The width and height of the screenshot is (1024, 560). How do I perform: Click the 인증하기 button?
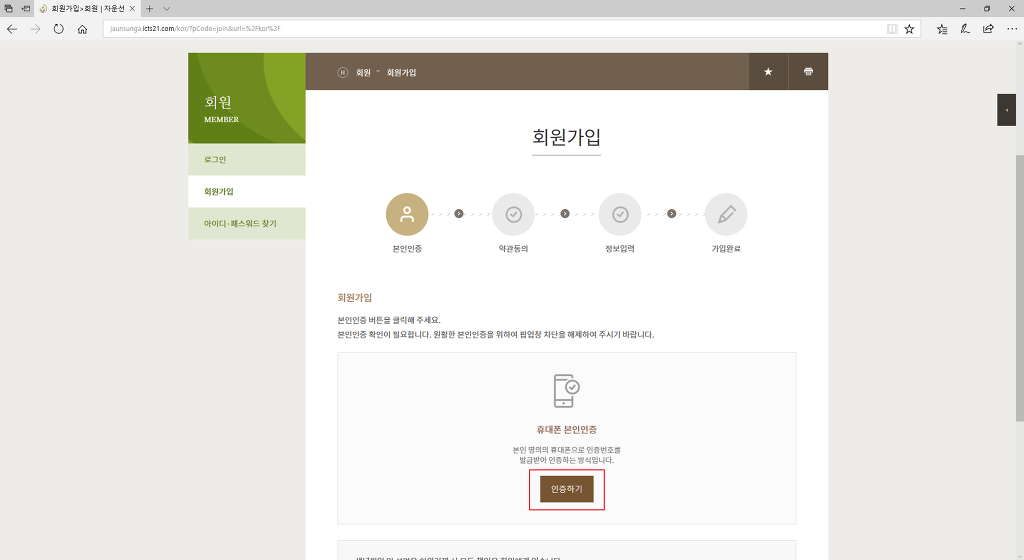click(x=567, y=489)
